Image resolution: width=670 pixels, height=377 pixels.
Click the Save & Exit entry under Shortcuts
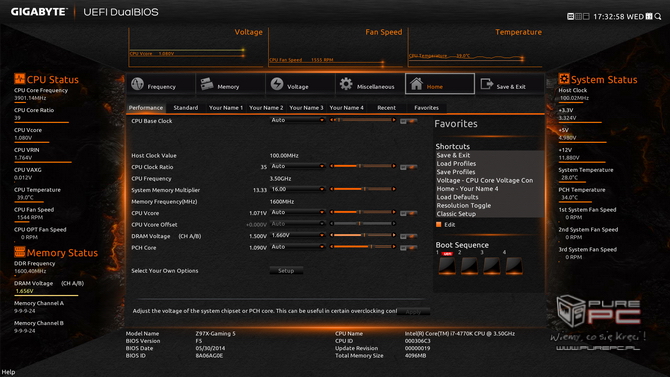tap(453, 155)
